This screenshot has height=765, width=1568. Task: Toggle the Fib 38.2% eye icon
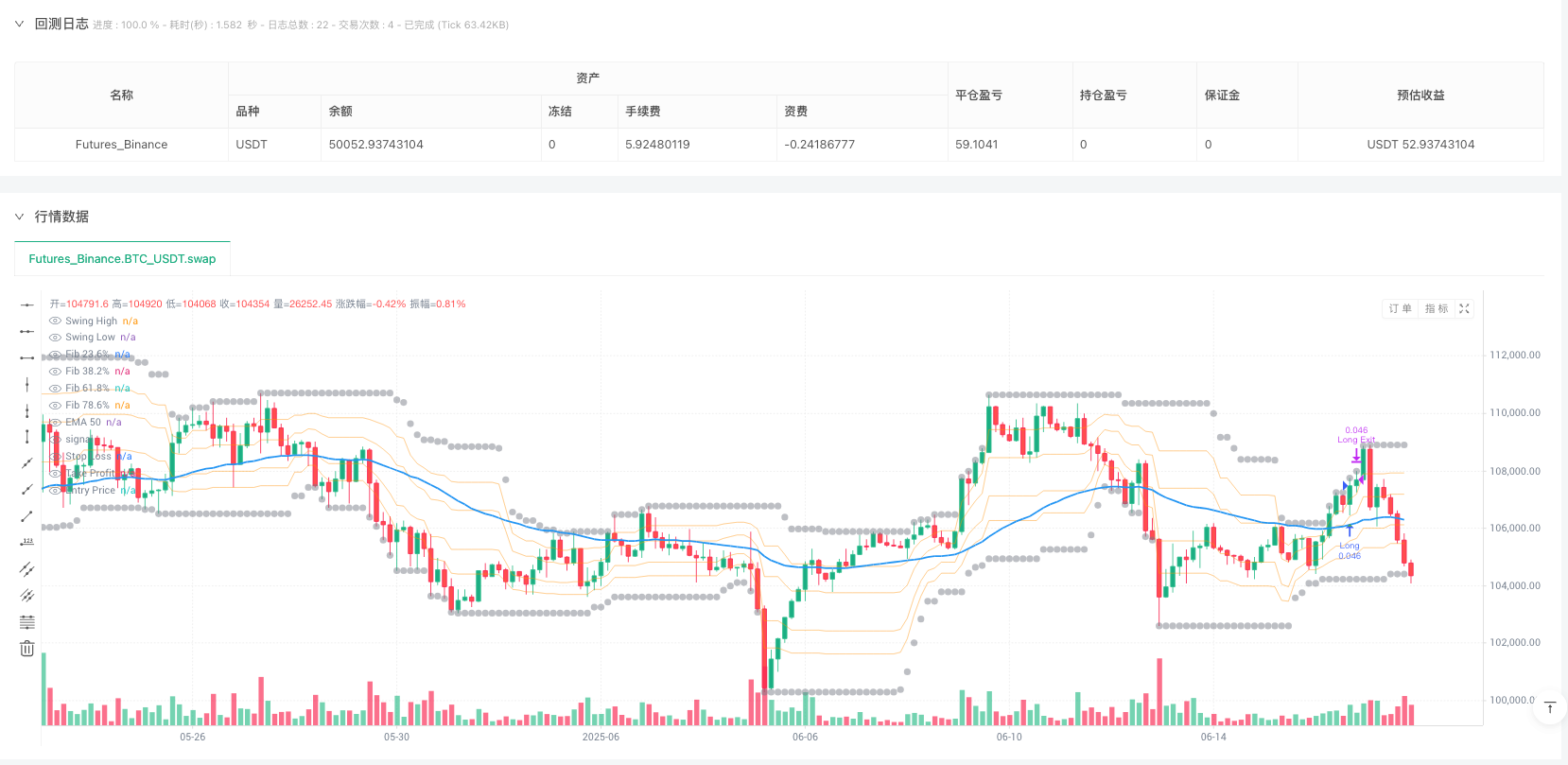click(55, 372)
